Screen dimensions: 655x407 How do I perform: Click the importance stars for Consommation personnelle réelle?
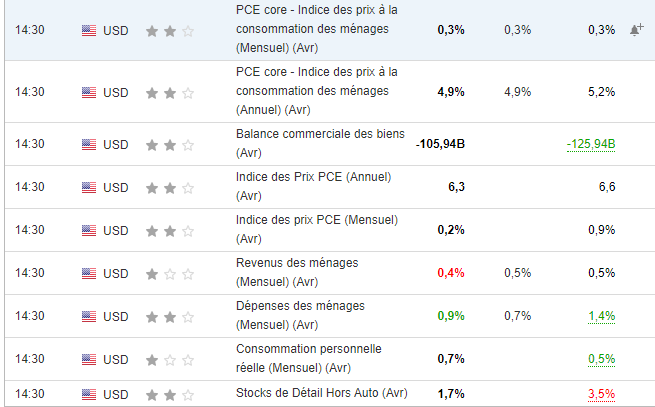tap(170, 359)
